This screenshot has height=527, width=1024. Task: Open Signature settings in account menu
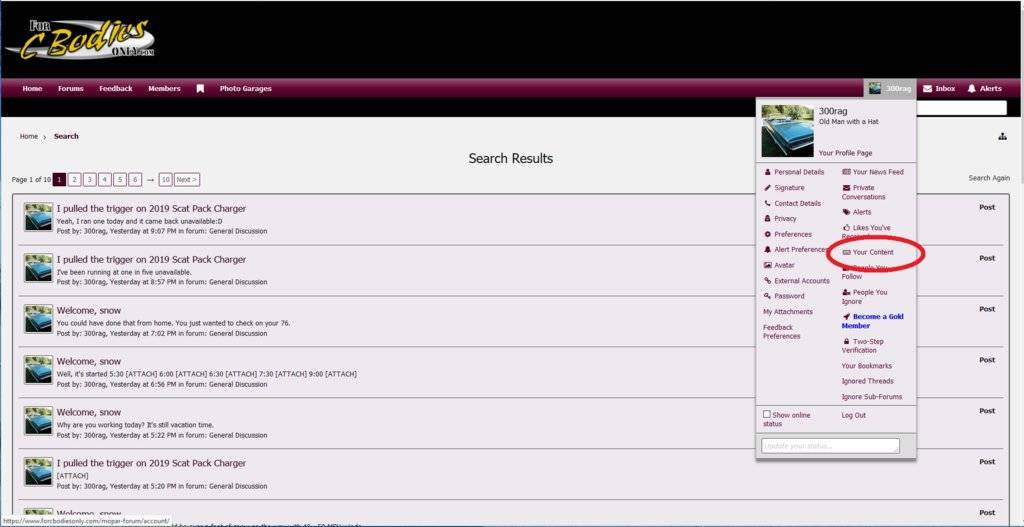(x=788, y=188)
